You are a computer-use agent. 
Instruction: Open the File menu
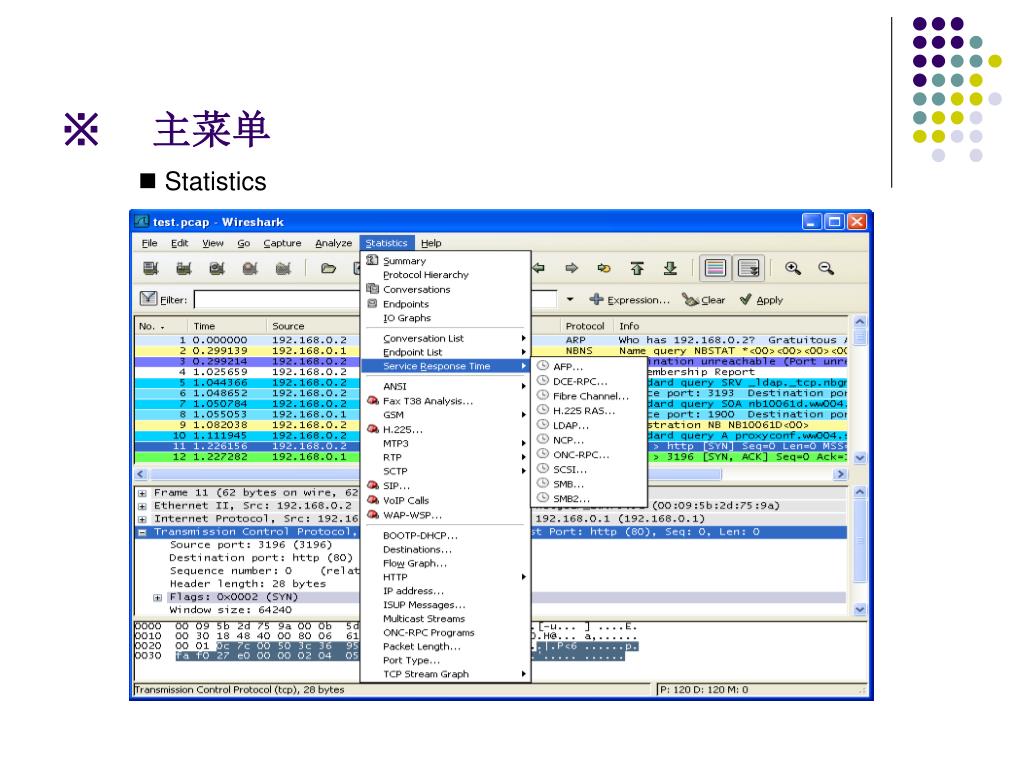[150, 243]
